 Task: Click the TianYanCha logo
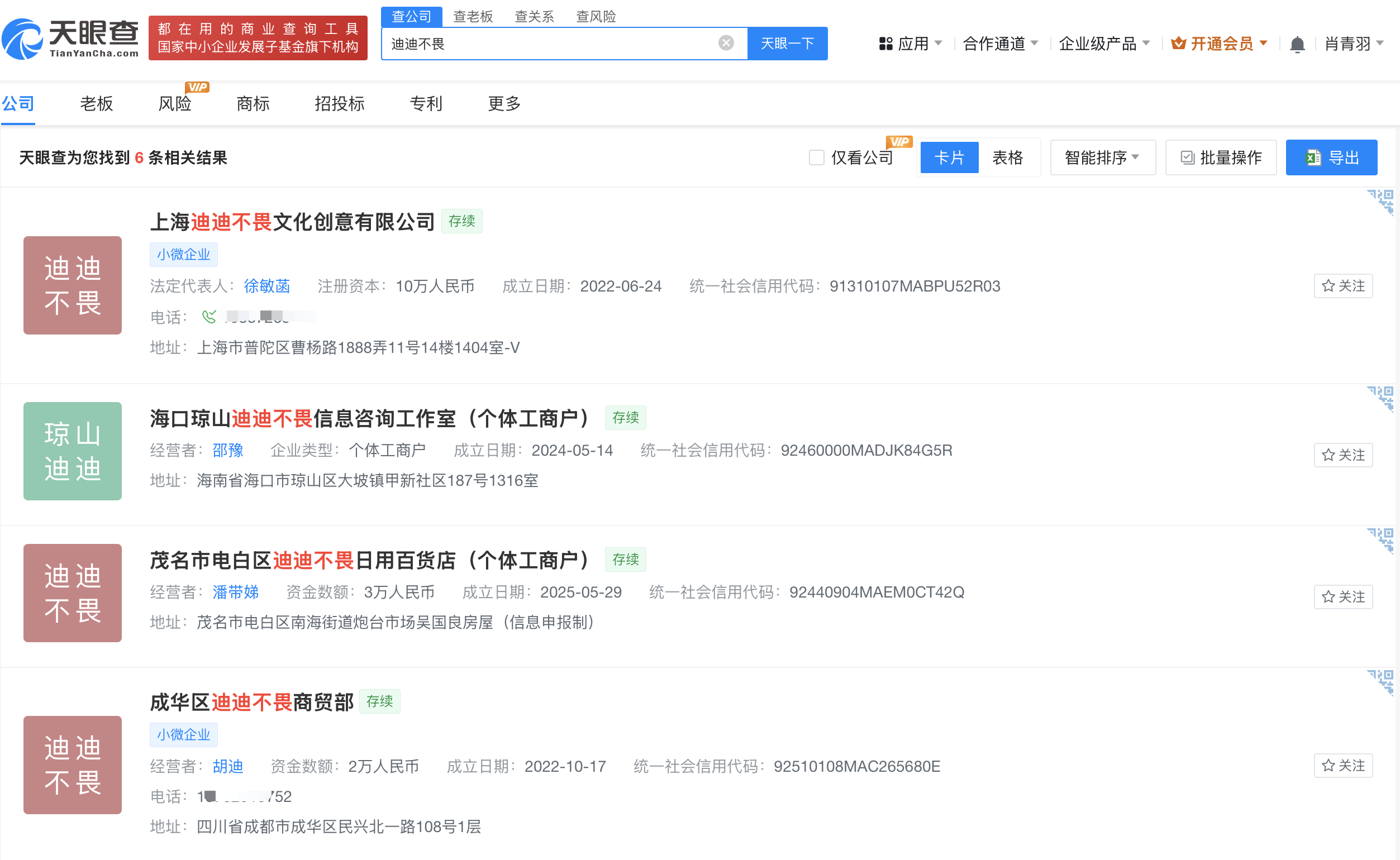tap(71, 38)
